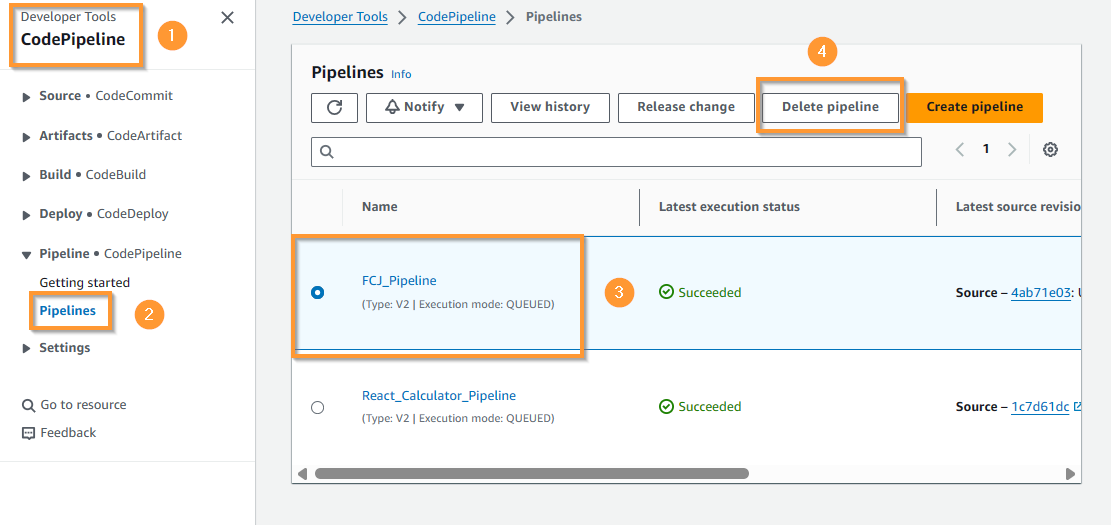Select the FCJ_Pipeline radio button
Viewport: 1111px width, 525px height.
click(x=317, y=292)
